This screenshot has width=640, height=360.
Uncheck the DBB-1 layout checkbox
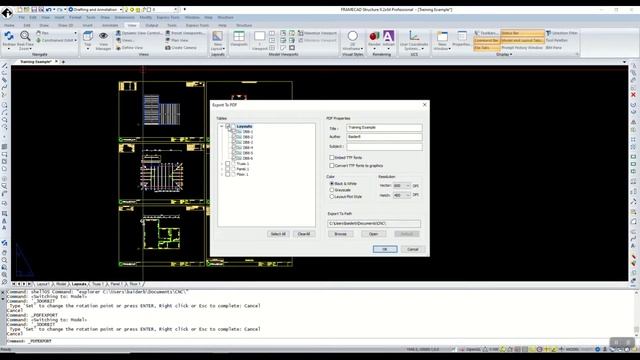234,132
